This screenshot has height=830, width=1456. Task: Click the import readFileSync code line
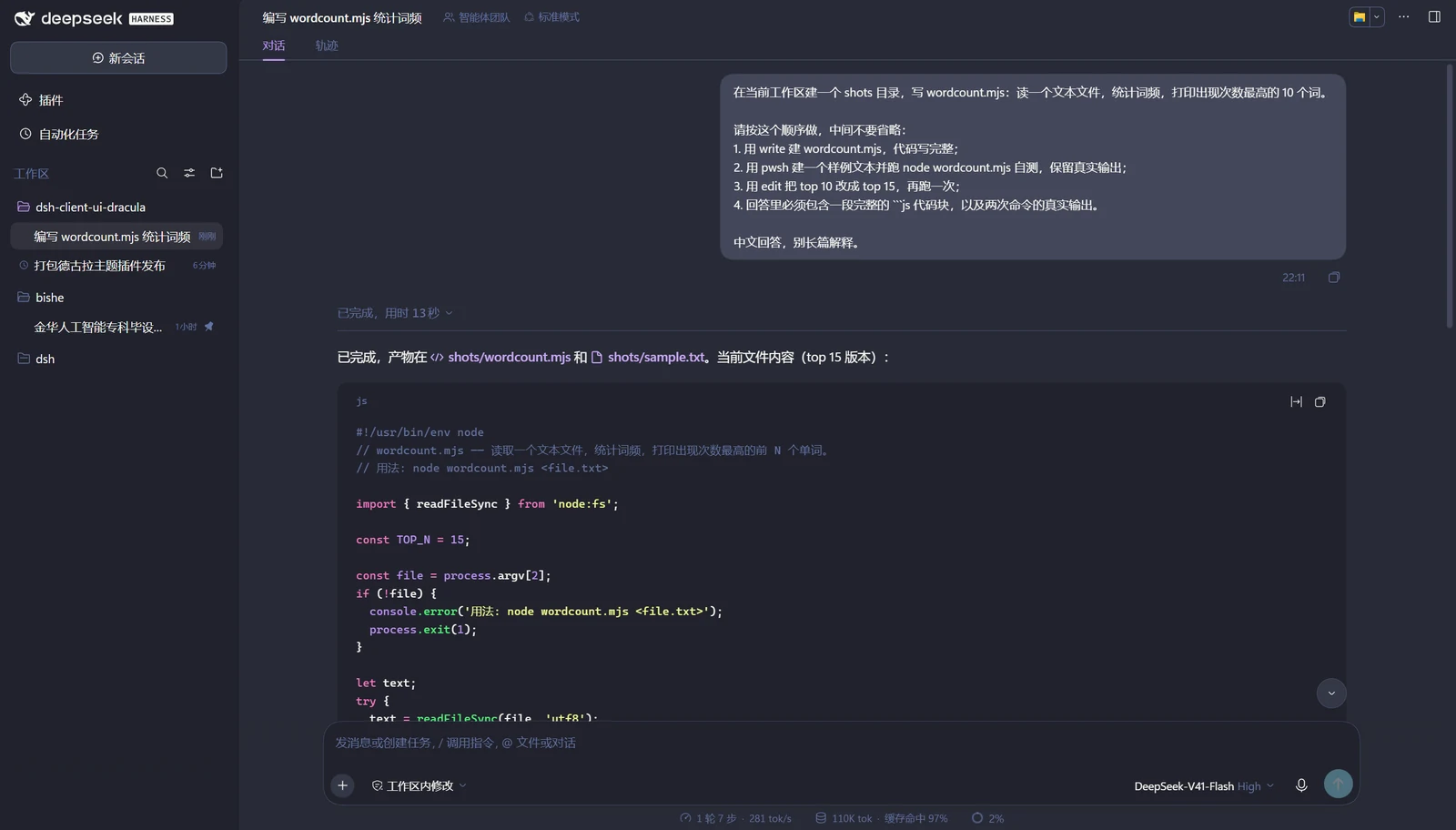click(x=487, y=504)
